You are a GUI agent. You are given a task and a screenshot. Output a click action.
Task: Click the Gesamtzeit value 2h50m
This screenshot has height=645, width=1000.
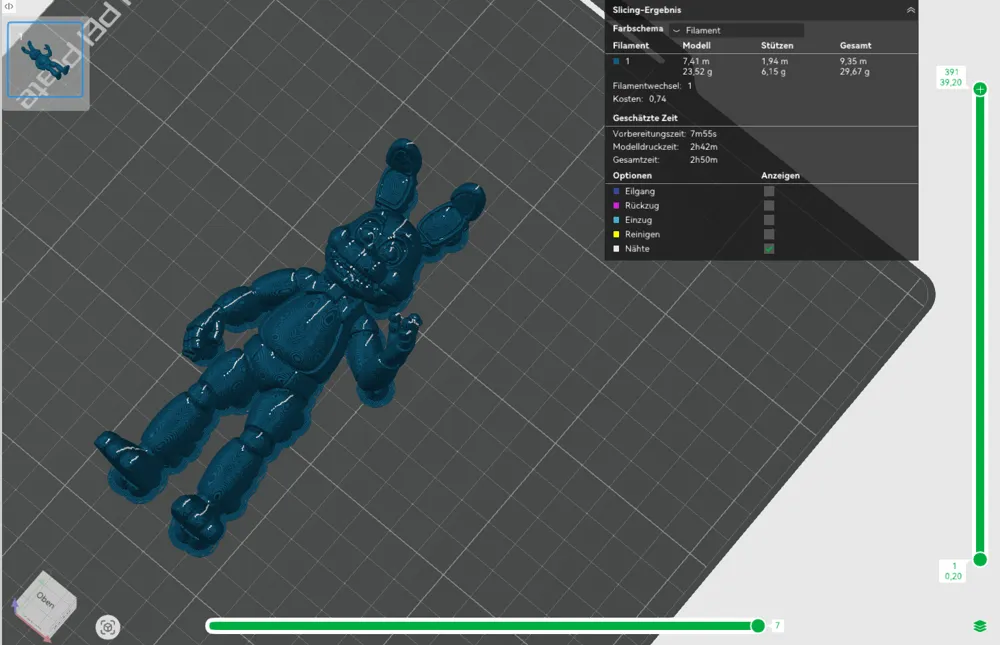pyautogui.click(x=703, y=160)
